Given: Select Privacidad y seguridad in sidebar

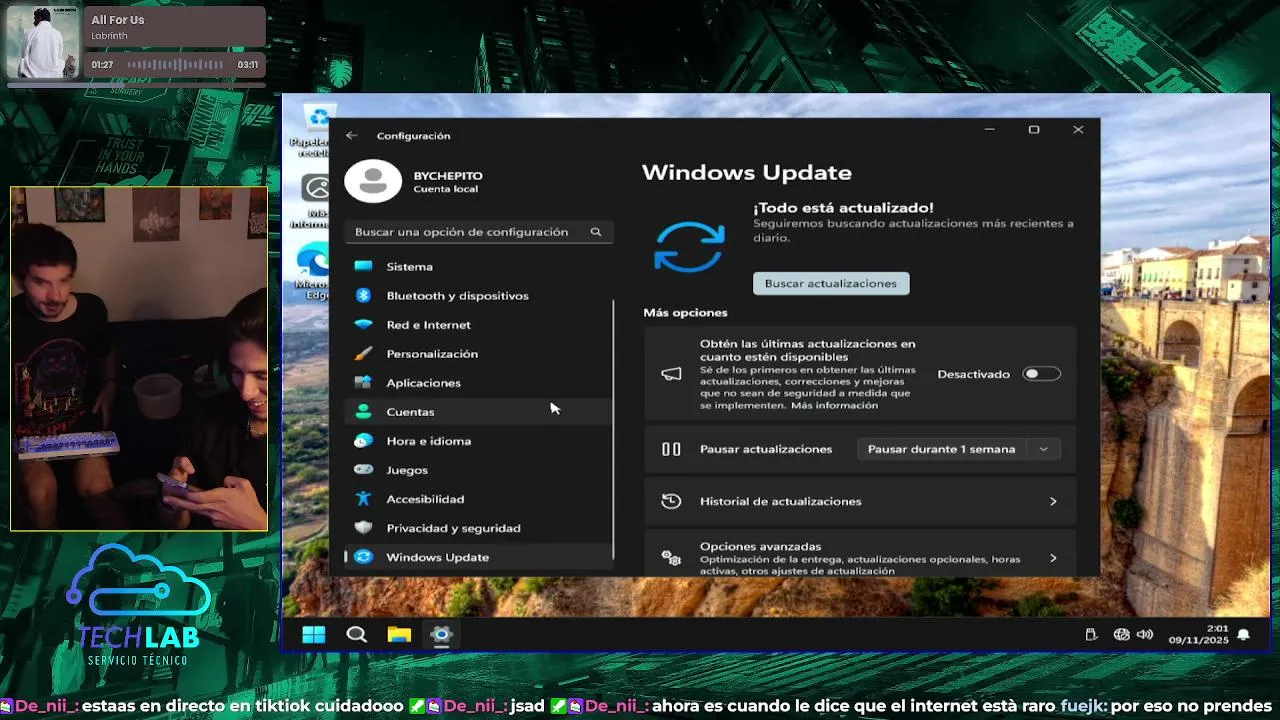Looking at the screenshot, I should pos(478,528).
